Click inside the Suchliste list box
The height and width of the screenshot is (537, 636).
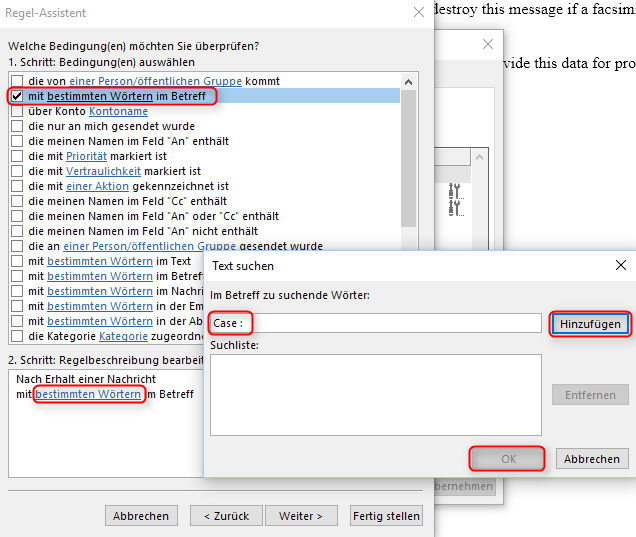[376, 395]
